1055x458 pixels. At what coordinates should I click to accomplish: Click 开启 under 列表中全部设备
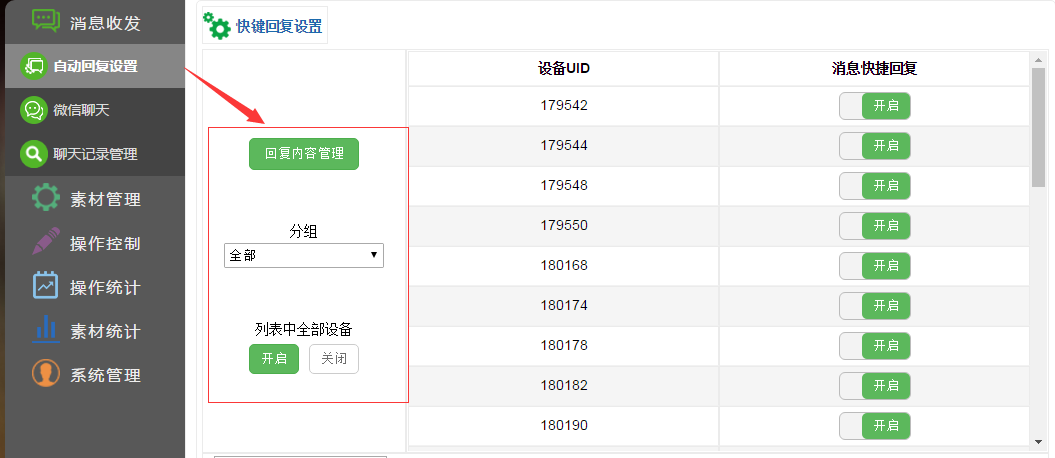tap(274, 359)
